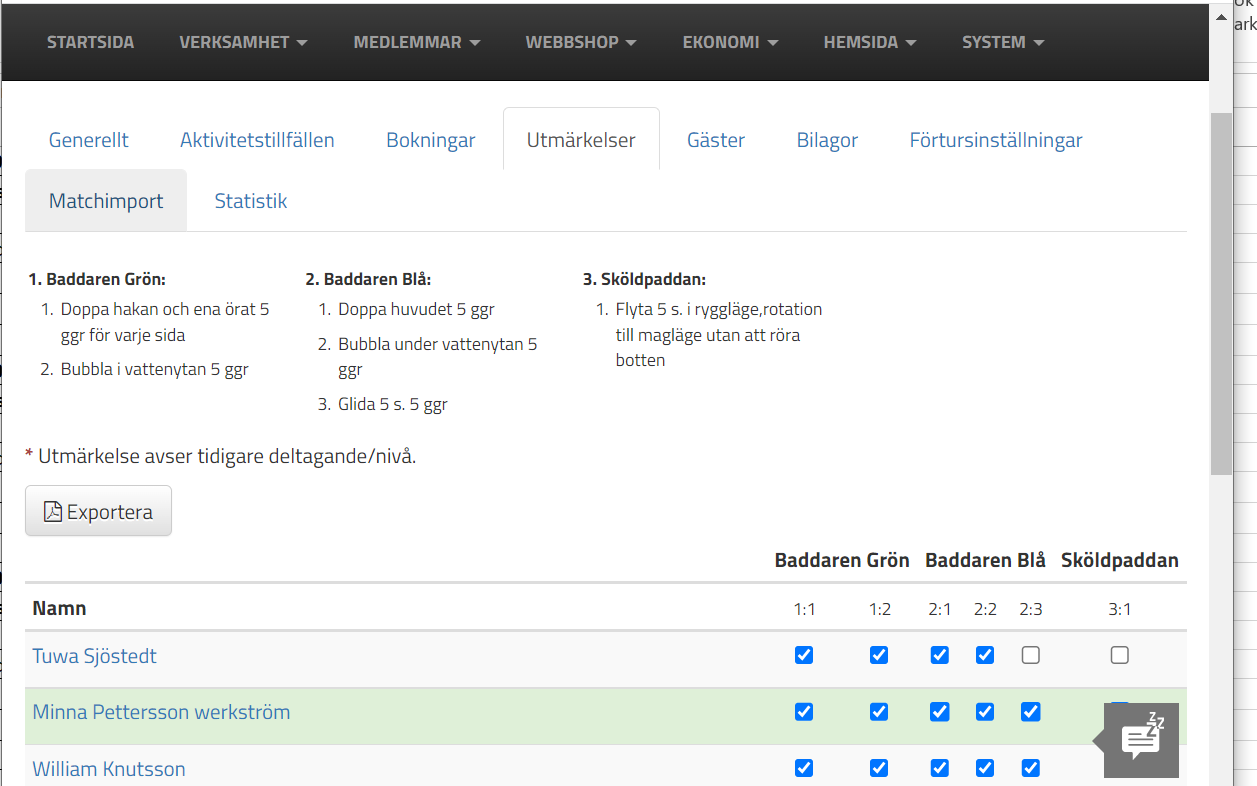Open the System dropdown menu
Screen dimensions: 1257x786
tap(1003, 42)
